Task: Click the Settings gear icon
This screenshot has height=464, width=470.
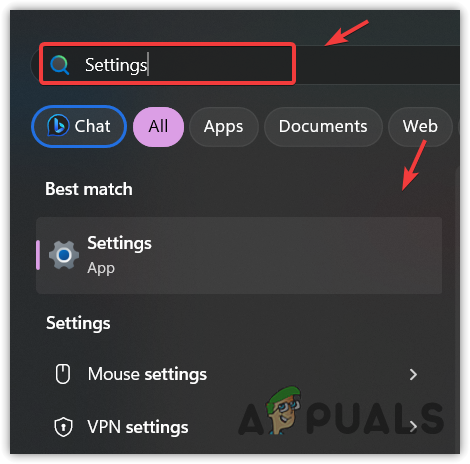Action: tap(64, 255)
